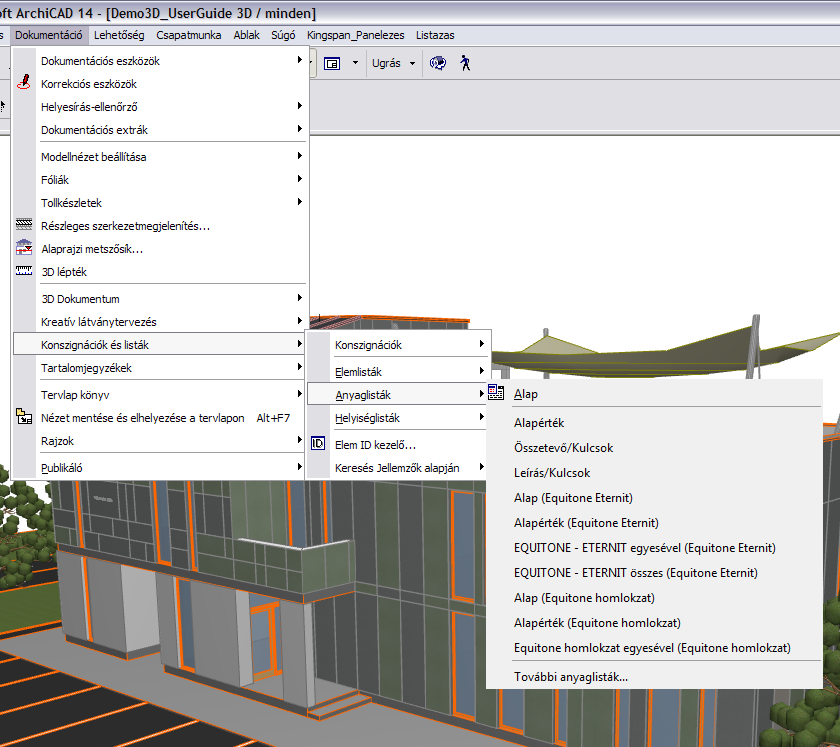
Task: Open the Listazas menu
Action: tap(435, 35)
